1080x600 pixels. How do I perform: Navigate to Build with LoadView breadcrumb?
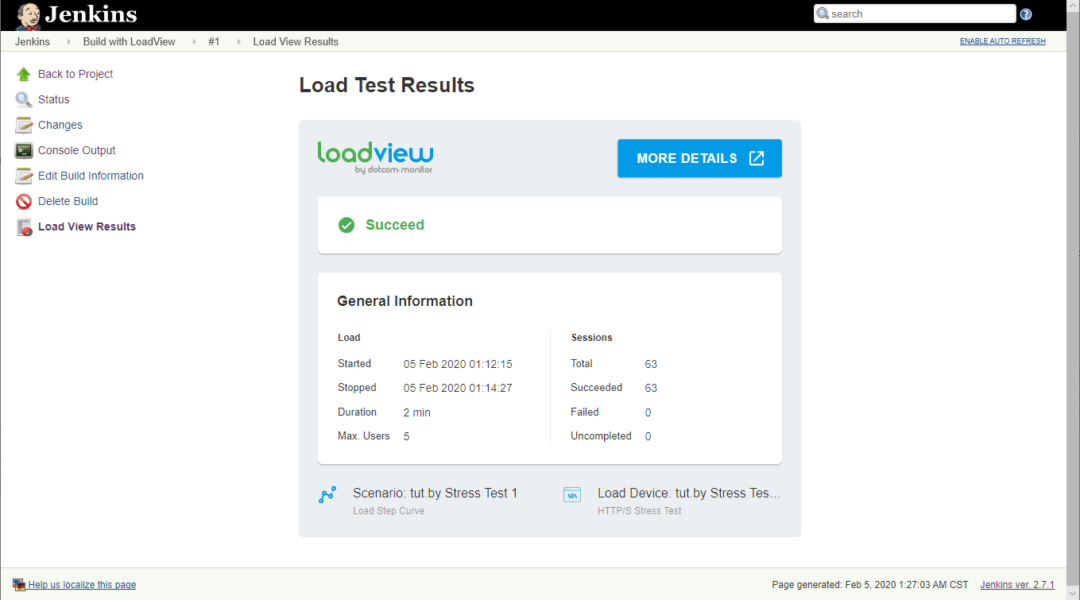(x=129, y=41)
